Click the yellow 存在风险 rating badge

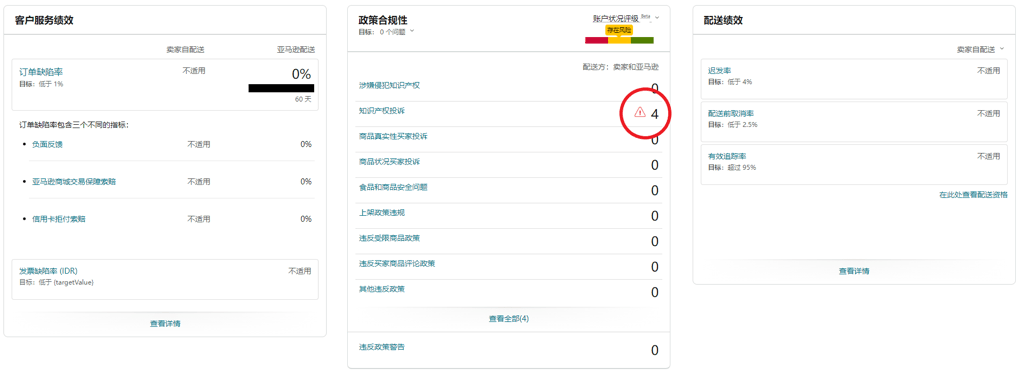point(619,30)
